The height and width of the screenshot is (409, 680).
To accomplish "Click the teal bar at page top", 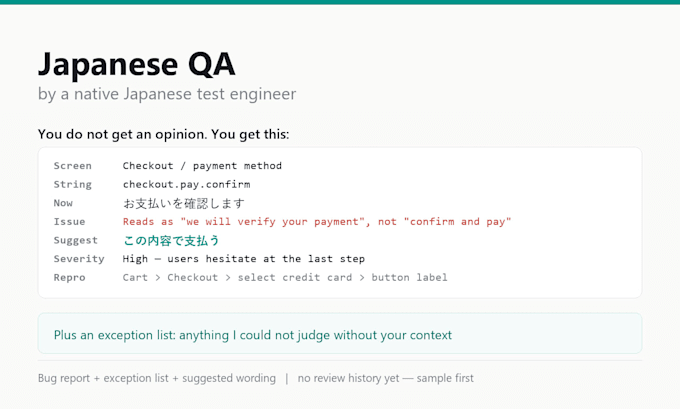I will point(340,2).
